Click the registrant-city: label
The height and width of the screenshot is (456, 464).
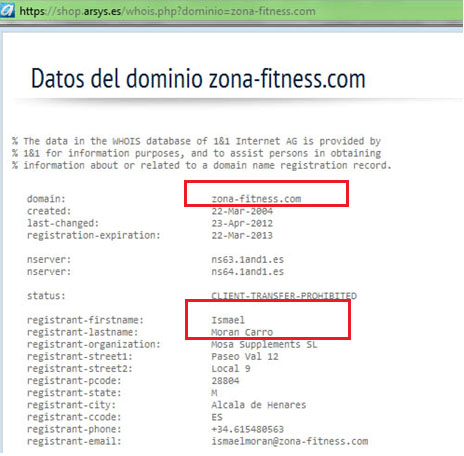coord(71,405)
